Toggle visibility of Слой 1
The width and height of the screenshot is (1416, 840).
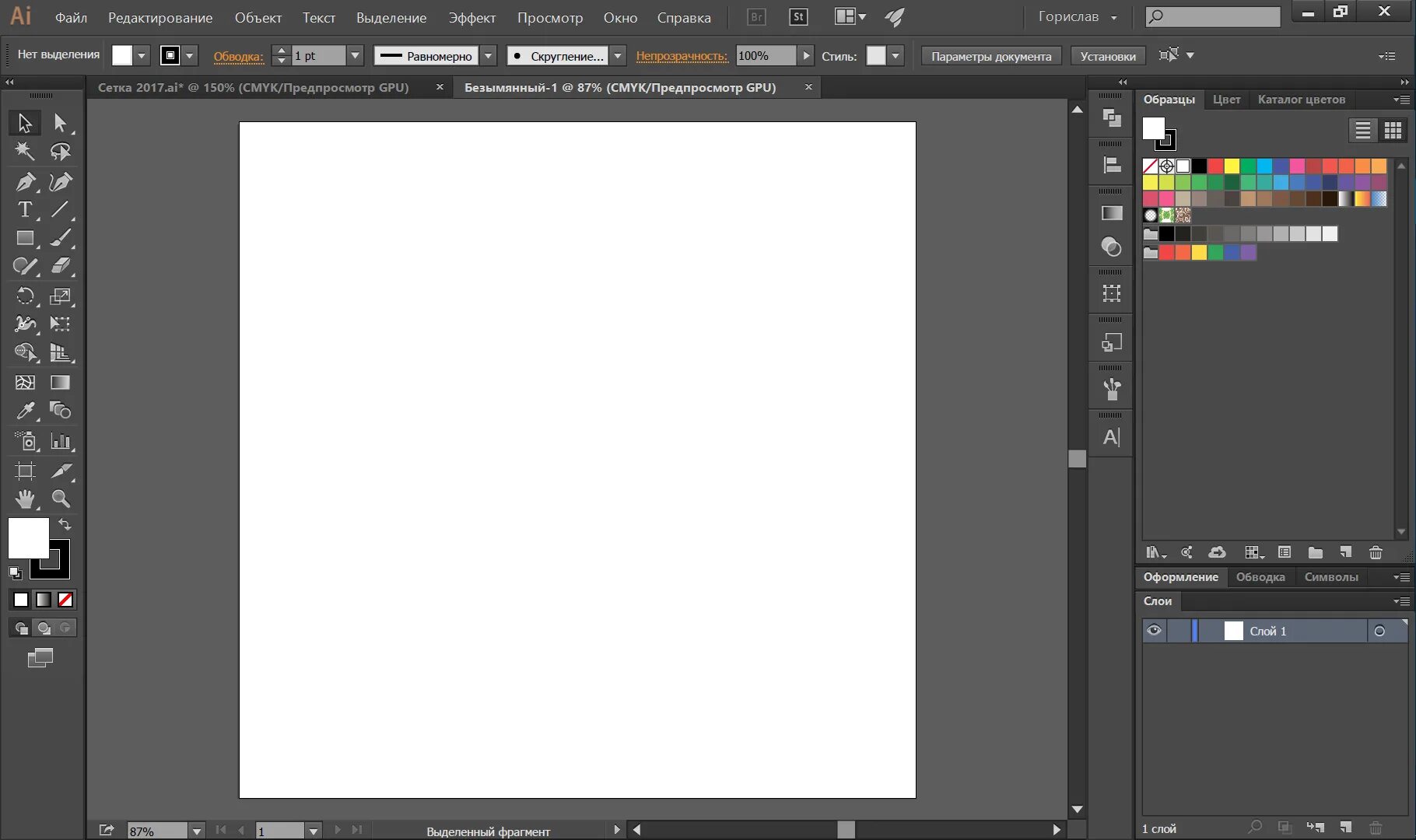(1154, 631)
